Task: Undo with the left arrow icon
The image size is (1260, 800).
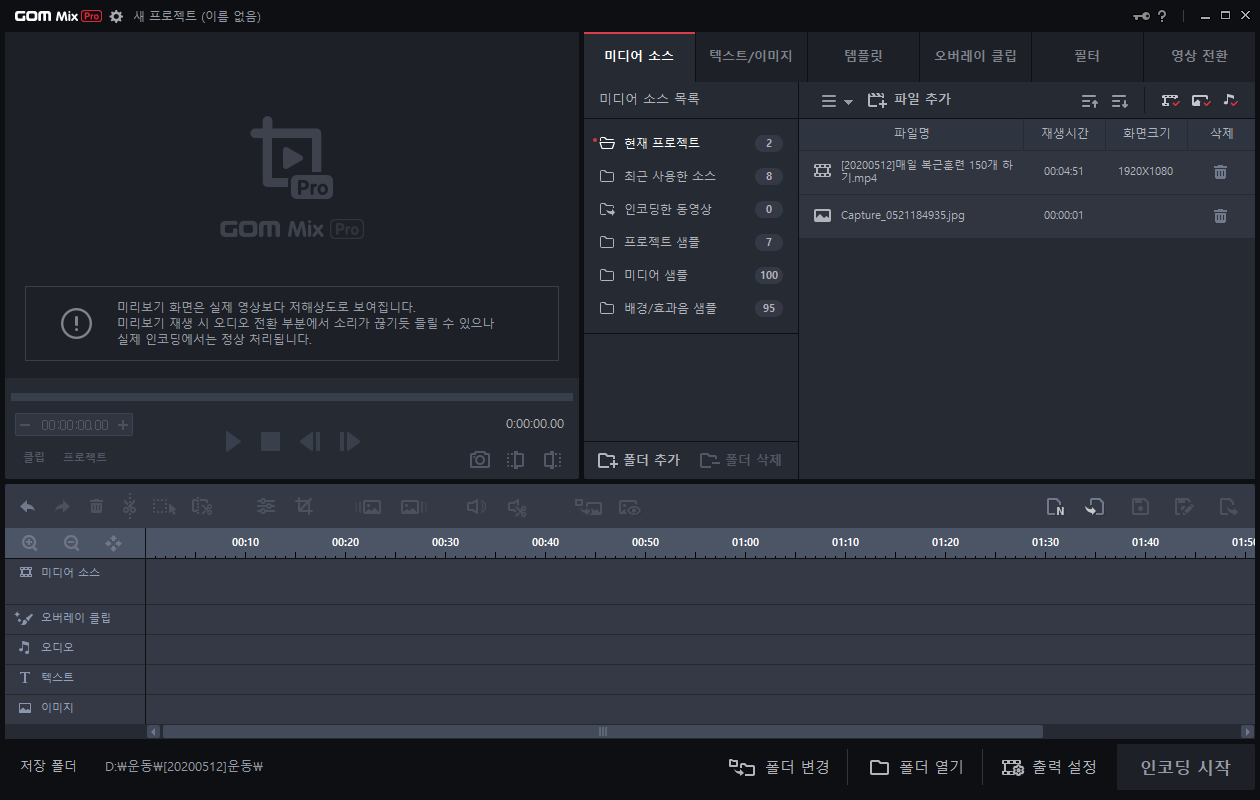Action: (x=28, y=507)
